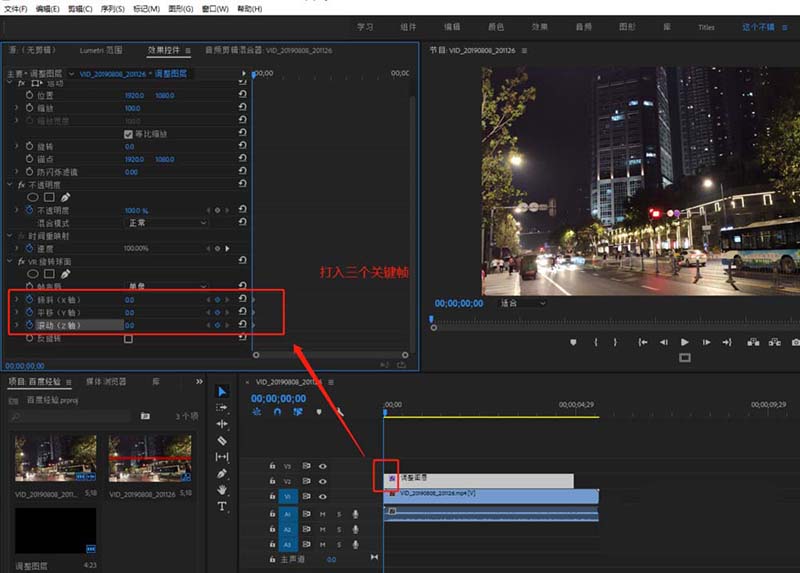This screenshot has height=573, width=800.
Task: Select the Hand tool
Action: [222, 490]
